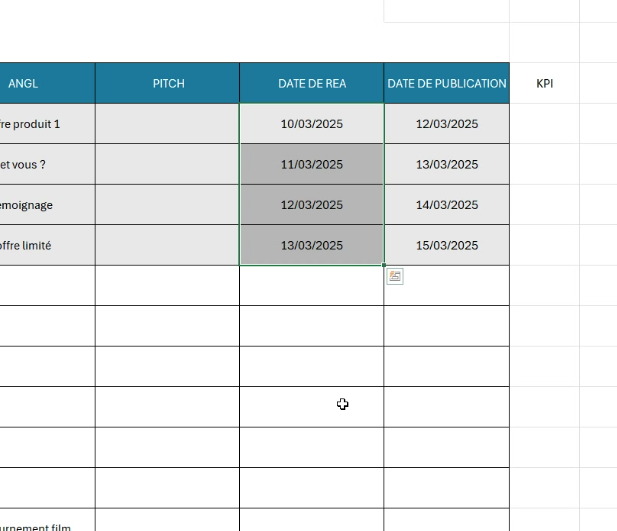
Task: Select the DATE DE PUBLICATION header cell
Action: (446, 84)
